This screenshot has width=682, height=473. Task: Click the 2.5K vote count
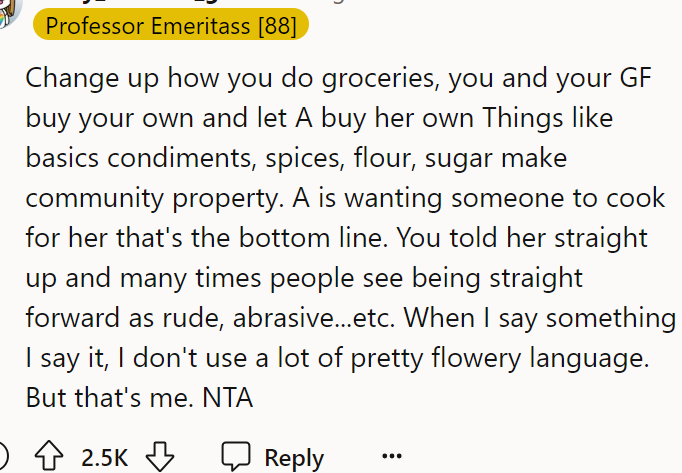[104, 458]
